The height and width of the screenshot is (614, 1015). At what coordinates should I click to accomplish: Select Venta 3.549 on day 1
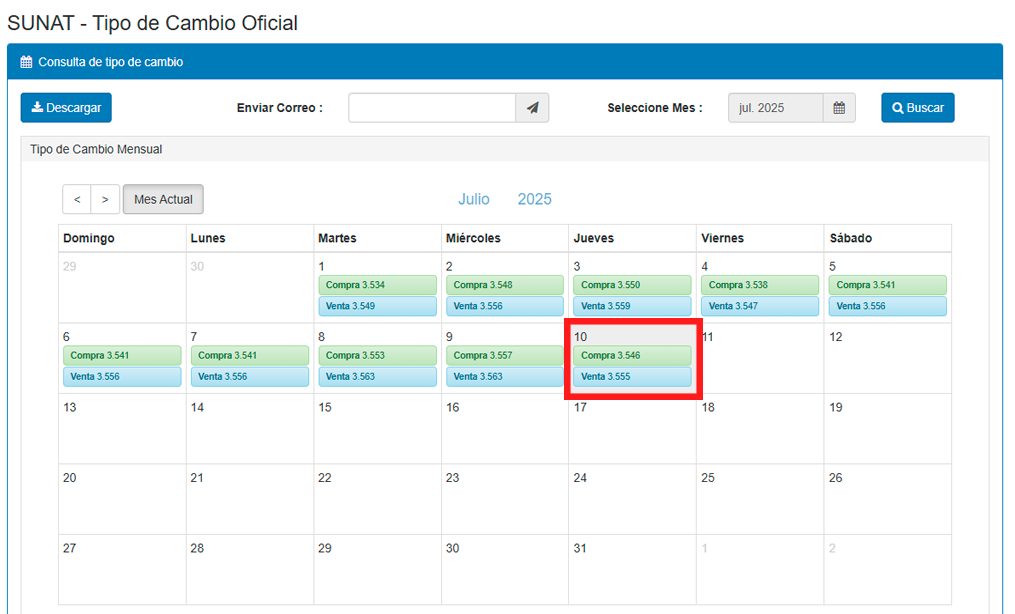(377, 306)
